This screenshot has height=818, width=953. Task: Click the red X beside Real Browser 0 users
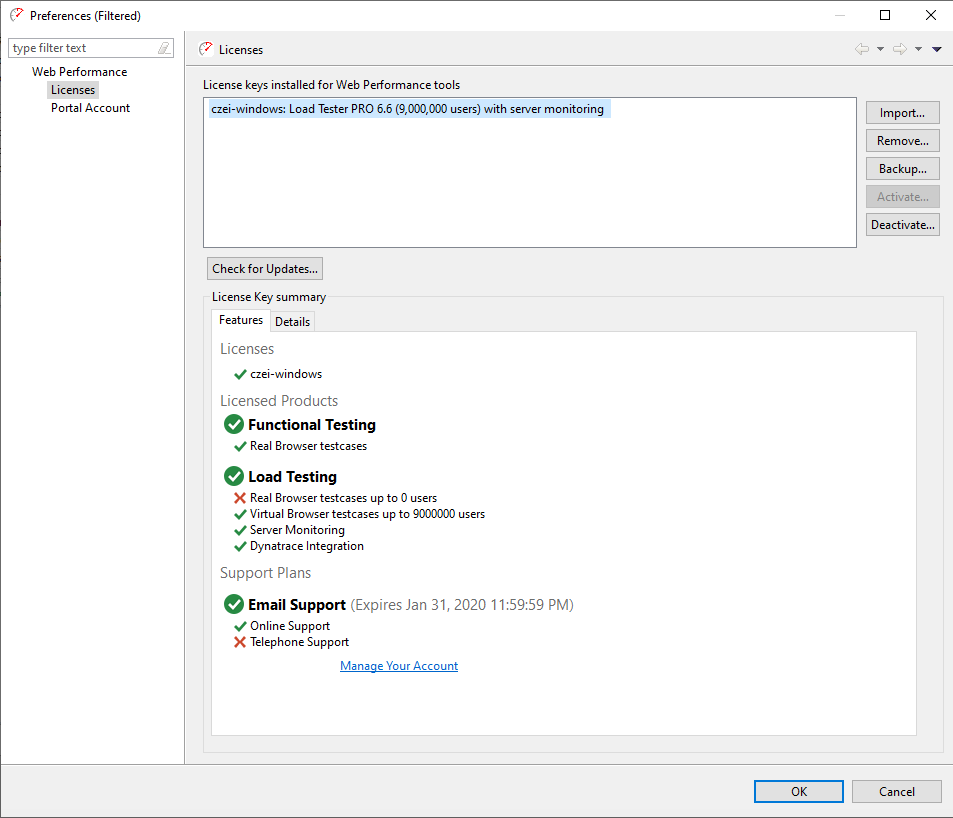coord(240,498)
